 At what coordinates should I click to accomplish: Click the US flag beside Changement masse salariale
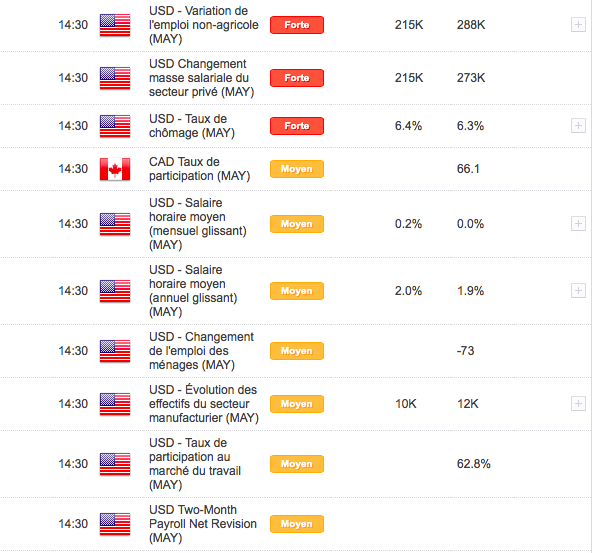115,78
